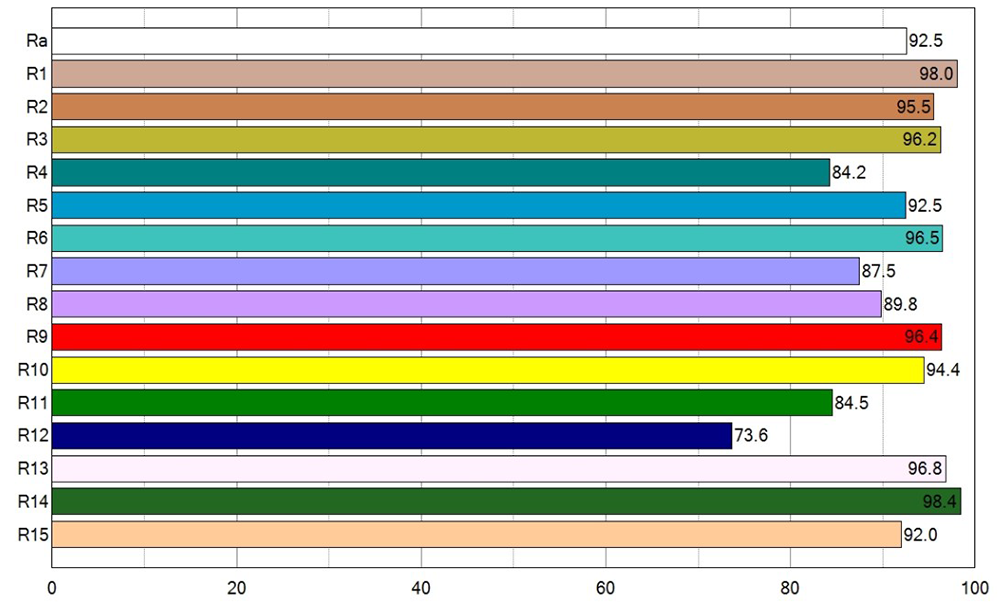This screenshot has width=1000, height=602.
Task: Select the blue R5 bar
Action: [479, 205]
